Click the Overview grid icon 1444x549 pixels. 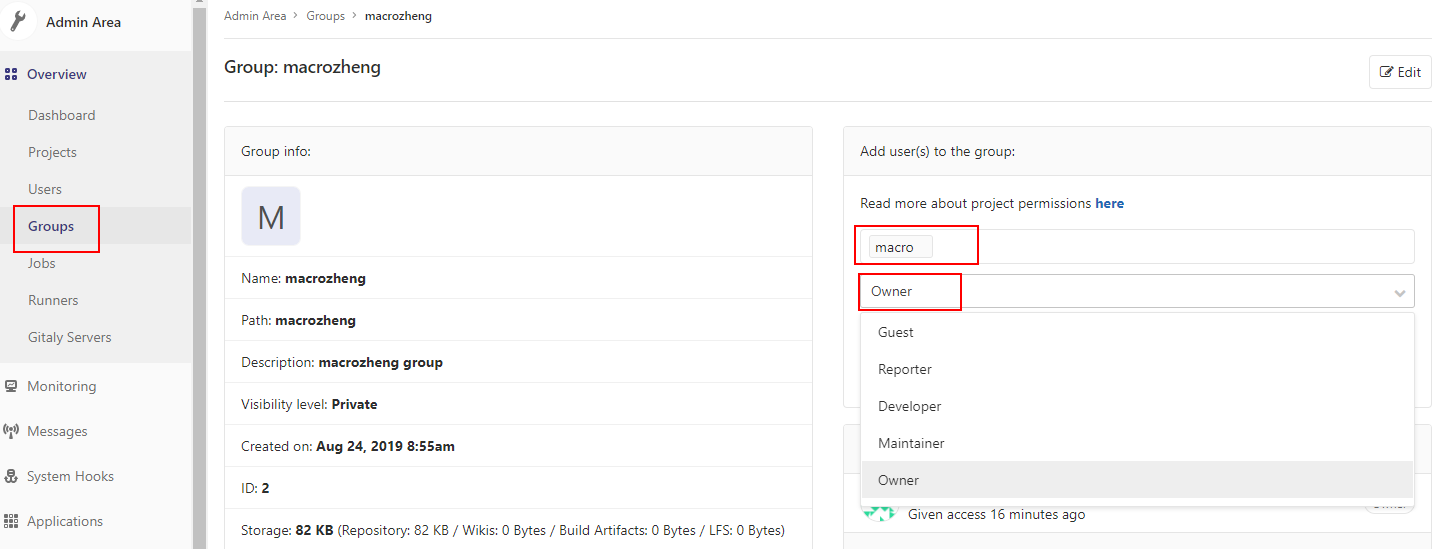11,74
